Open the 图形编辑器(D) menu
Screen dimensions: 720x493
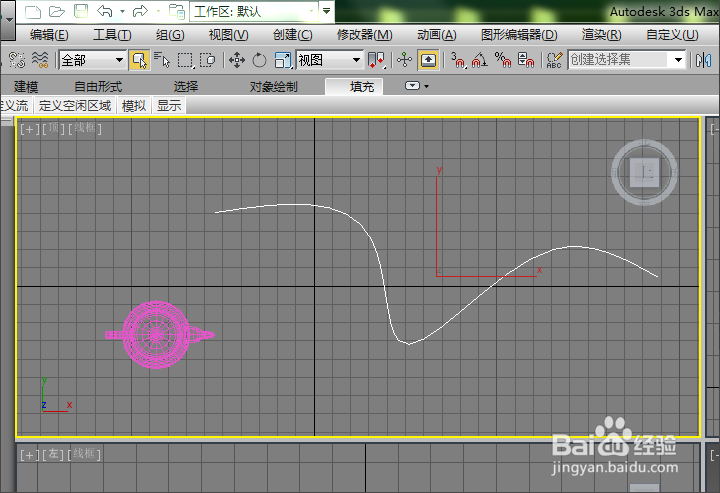pyautogui.click(x=519, y=35)
